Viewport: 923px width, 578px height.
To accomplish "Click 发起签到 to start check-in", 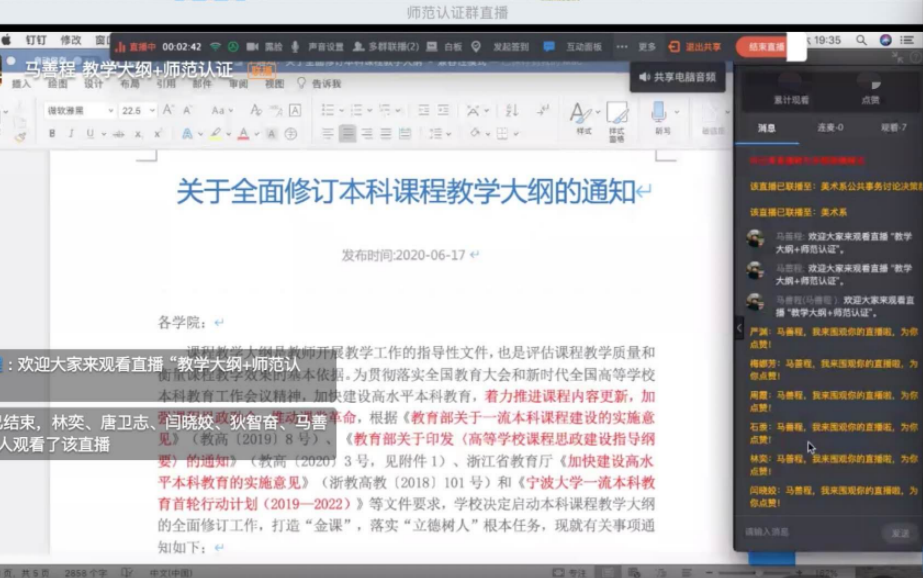I will pyautogui.click(x=502, y=47).
